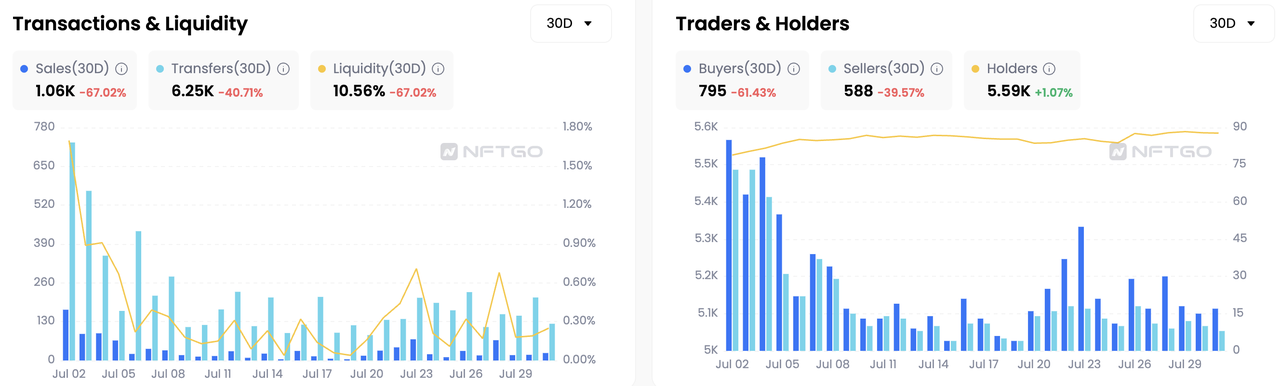Click the tall Jul 23 Buyers bar

pyautogui.click(x=1081, y=288)
